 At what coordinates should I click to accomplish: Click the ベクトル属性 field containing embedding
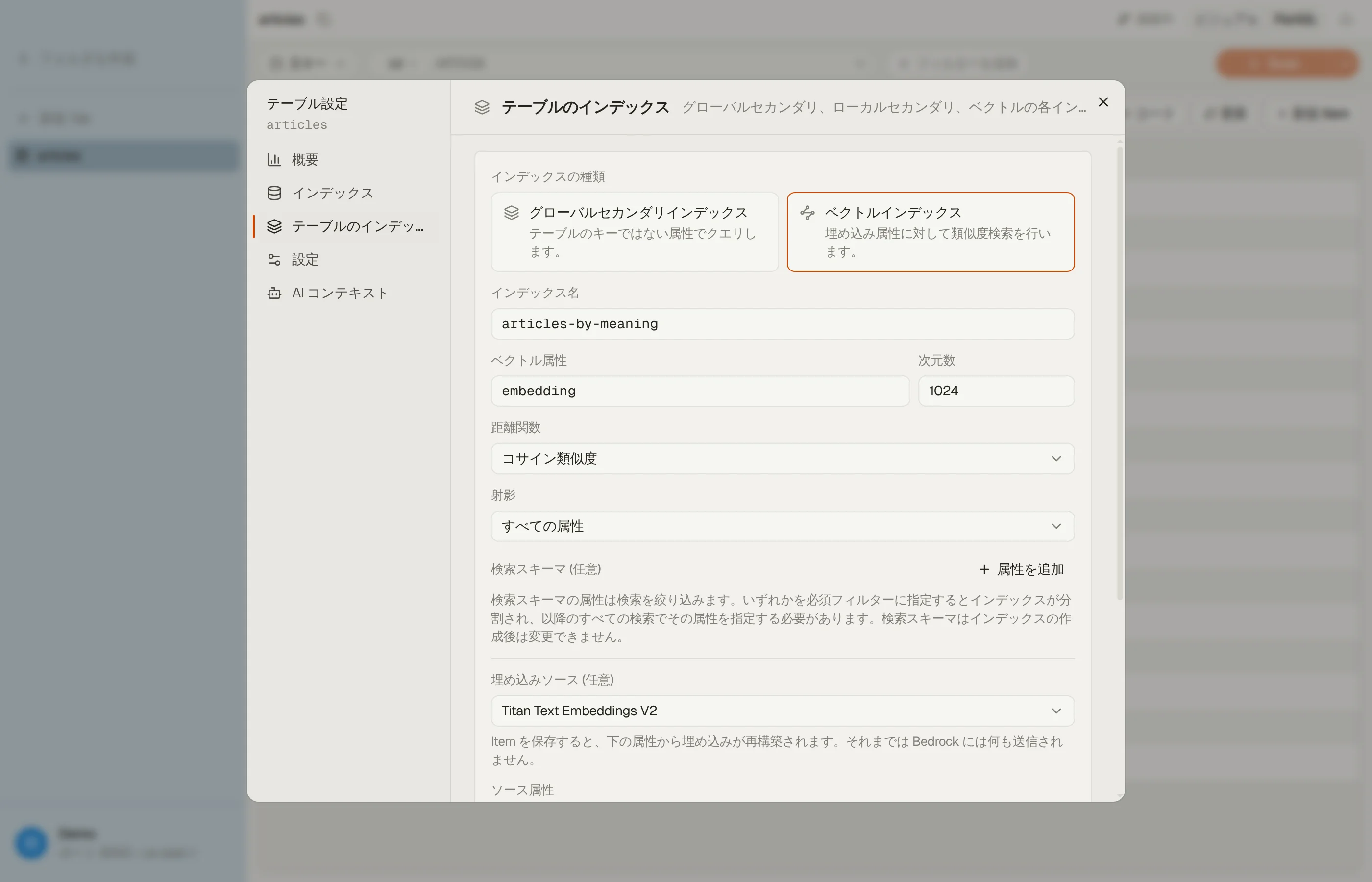click(x=700, y=391)
